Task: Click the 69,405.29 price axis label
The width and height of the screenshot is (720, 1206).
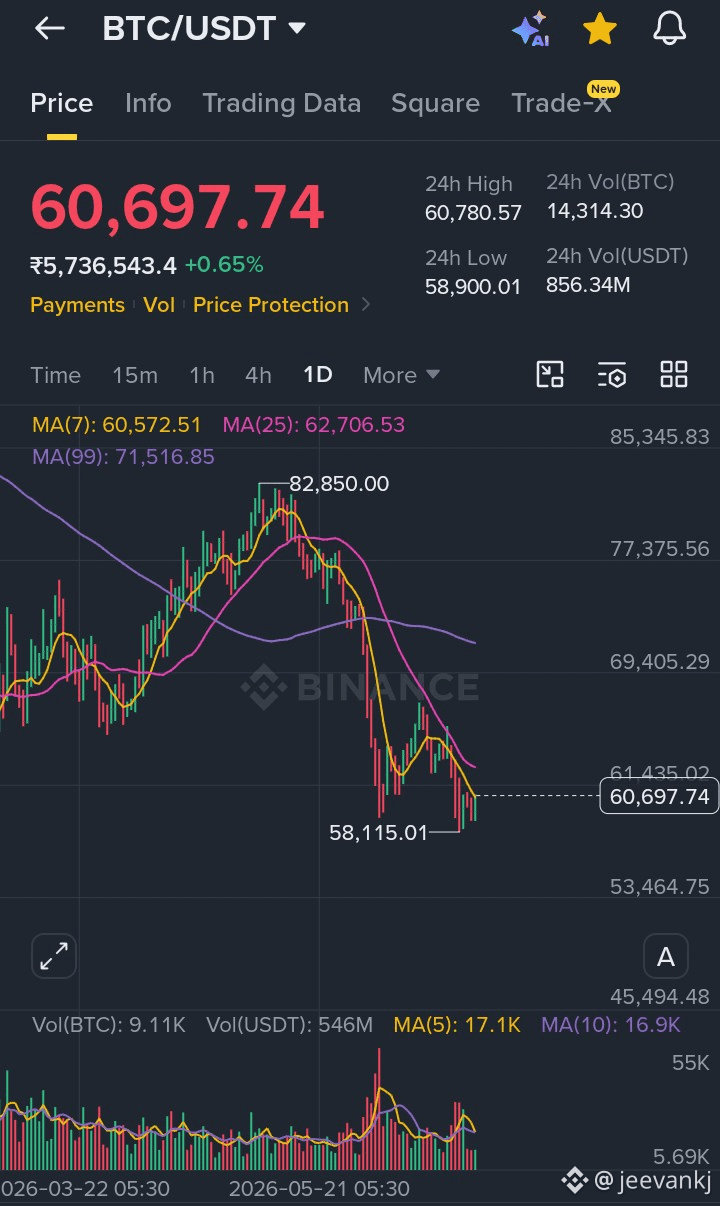Action: (660, 661)
